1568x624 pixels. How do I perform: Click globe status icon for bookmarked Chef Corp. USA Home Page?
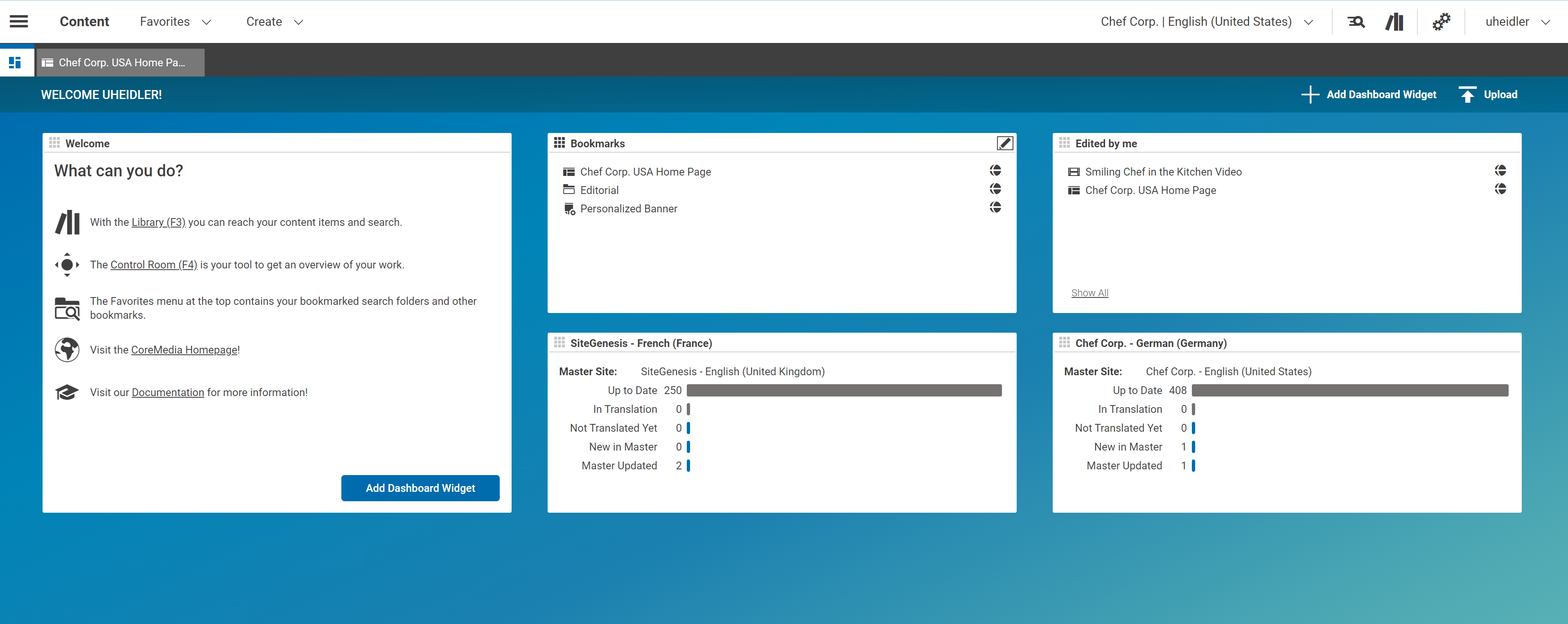pyautogui.click(x=995, y=171)
